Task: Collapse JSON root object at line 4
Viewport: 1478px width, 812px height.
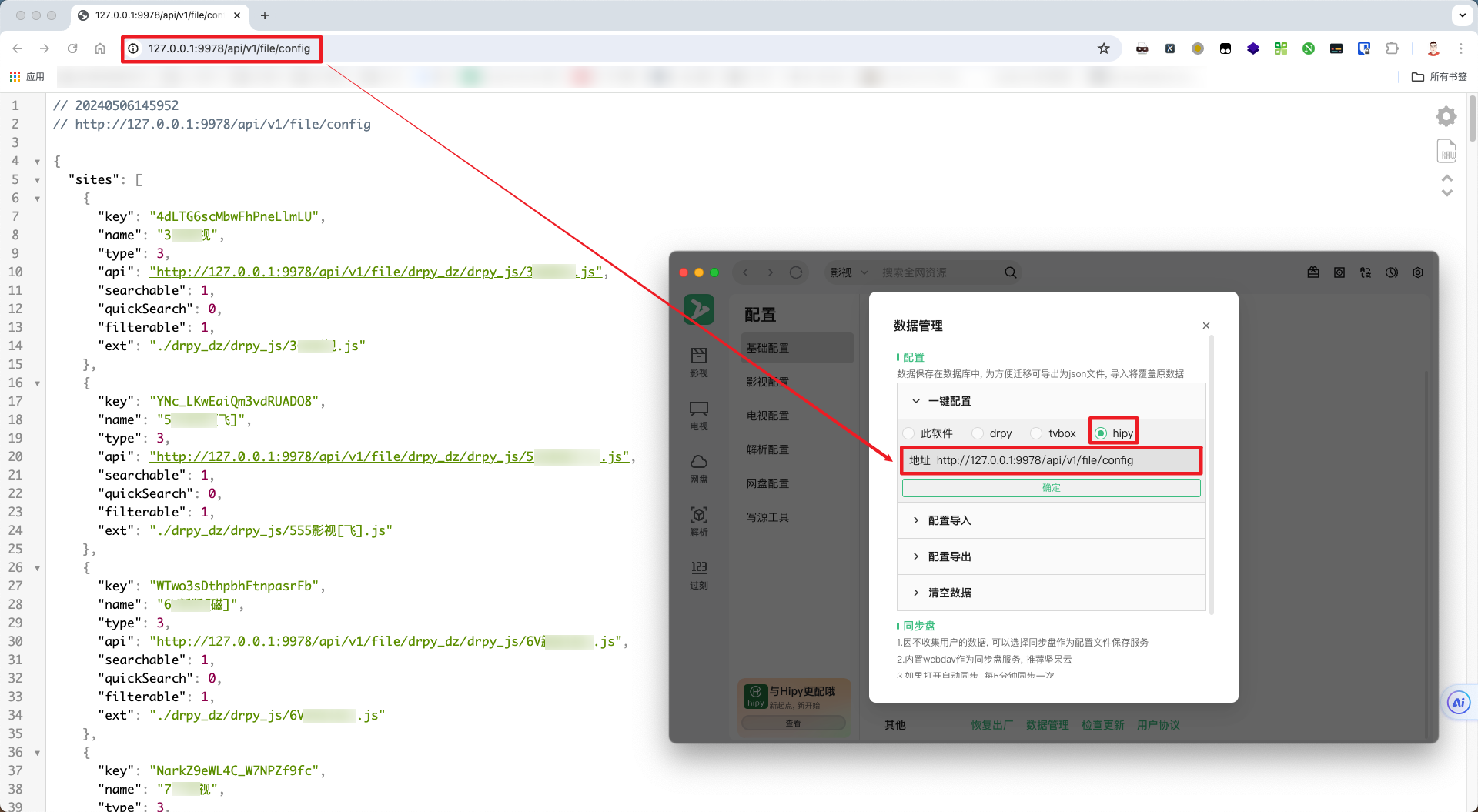Action: [x=37, y=162]
